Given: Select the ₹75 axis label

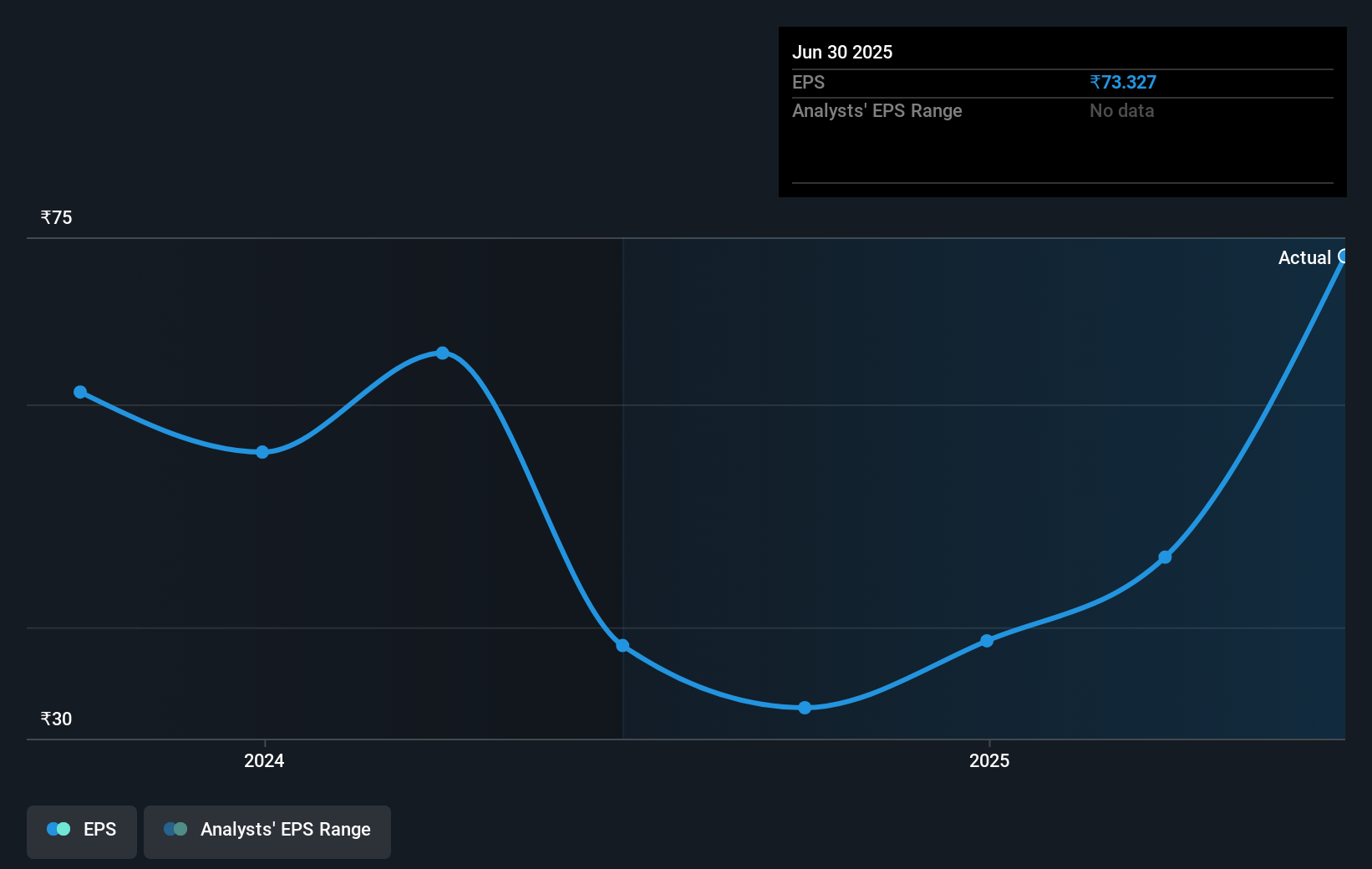Looking at the screenshot, I should click(x=55, y=217).
